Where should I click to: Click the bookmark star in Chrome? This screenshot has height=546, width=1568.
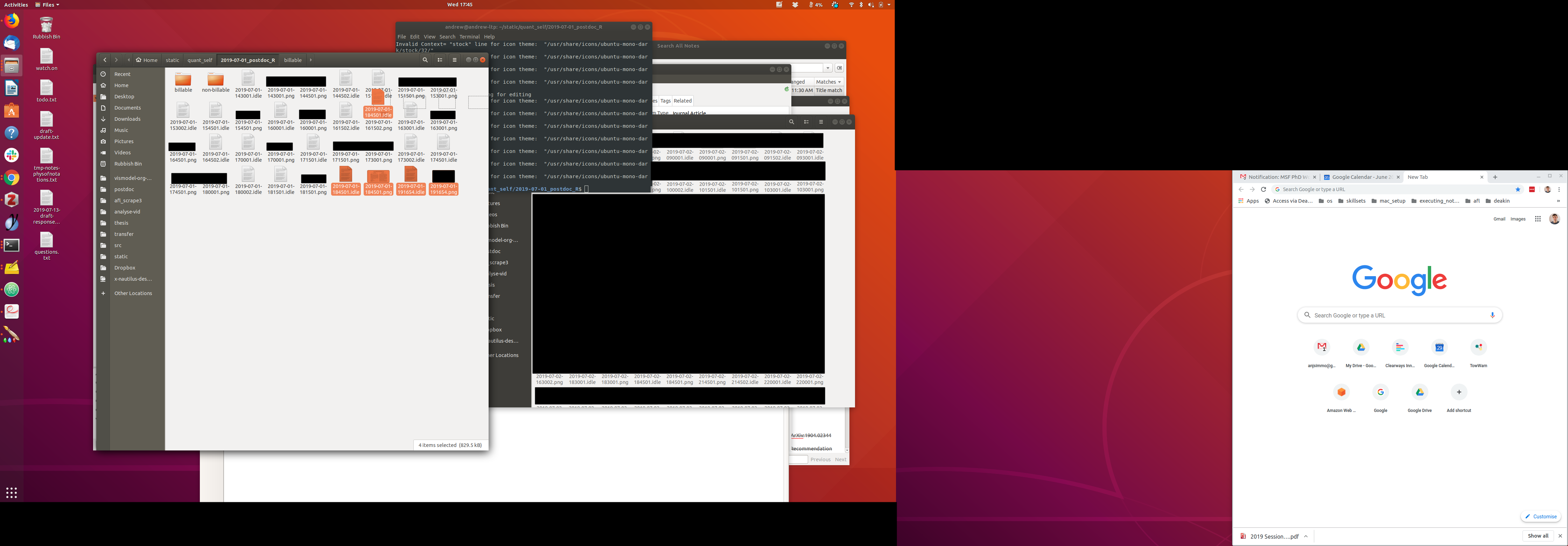click(1518, 189)
